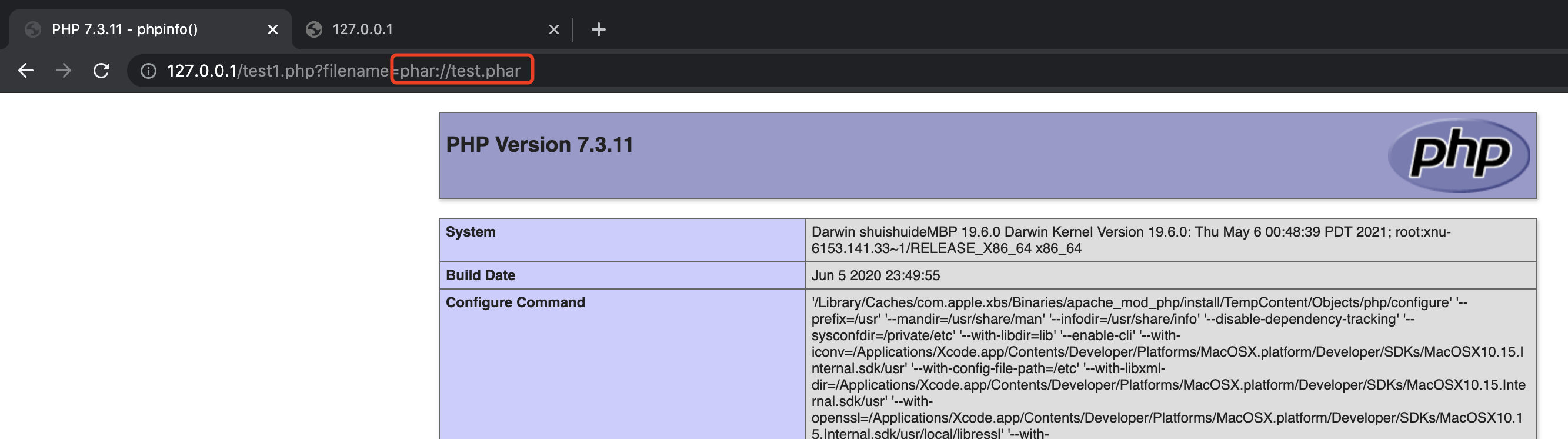Screen dimensions: 1568x439
Task: Close the 127.0.0.1 tab
Action: pos(553,29)
